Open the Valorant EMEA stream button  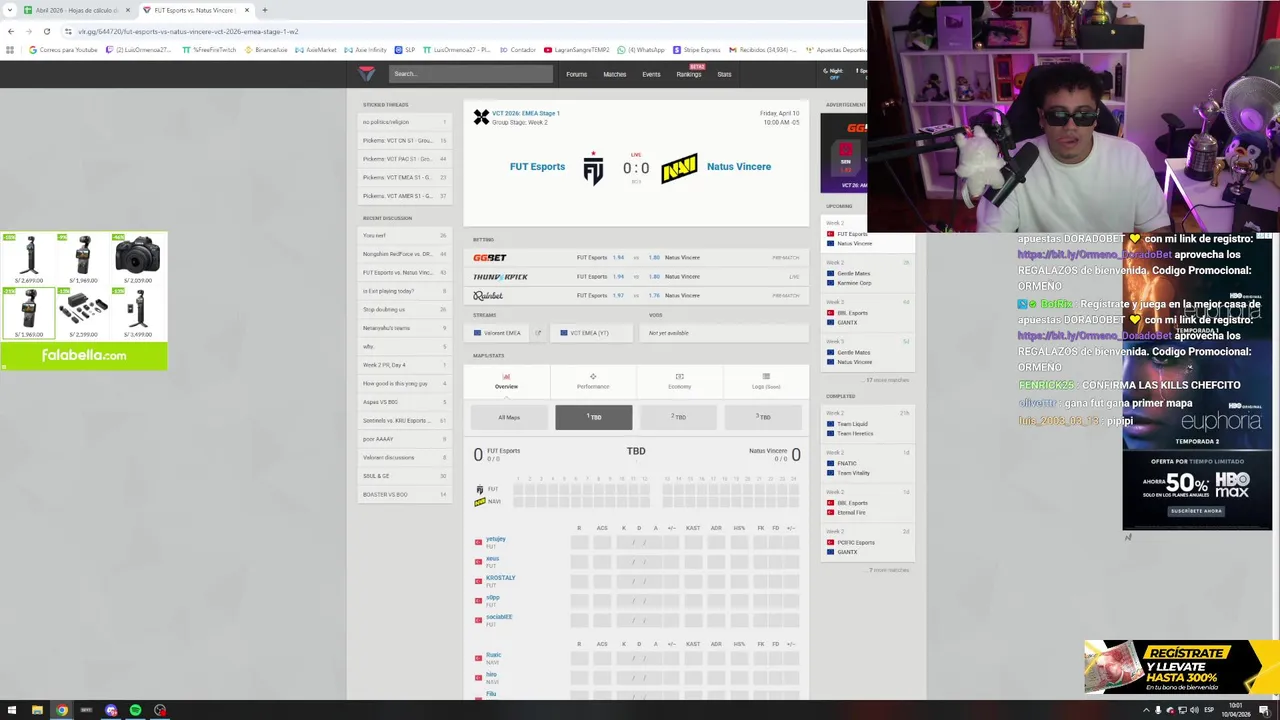click(497, 333)
